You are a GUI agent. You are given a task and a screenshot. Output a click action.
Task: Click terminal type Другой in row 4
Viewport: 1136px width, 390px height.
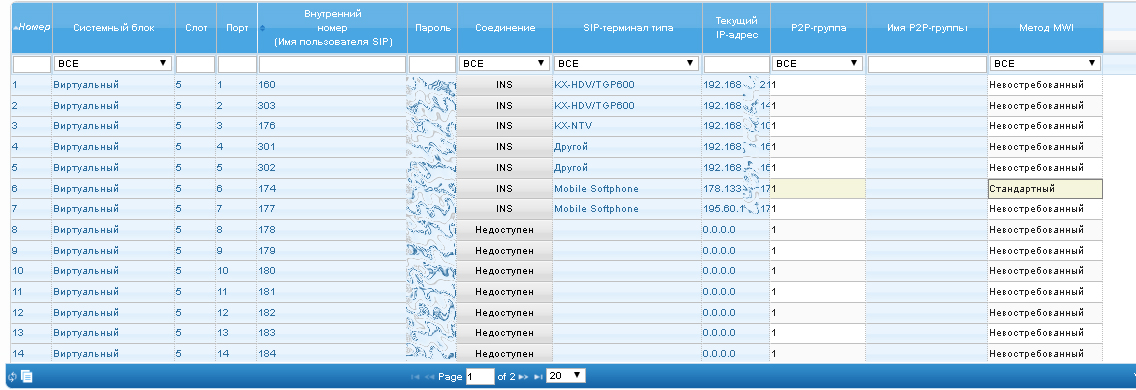tap(571, 147)
